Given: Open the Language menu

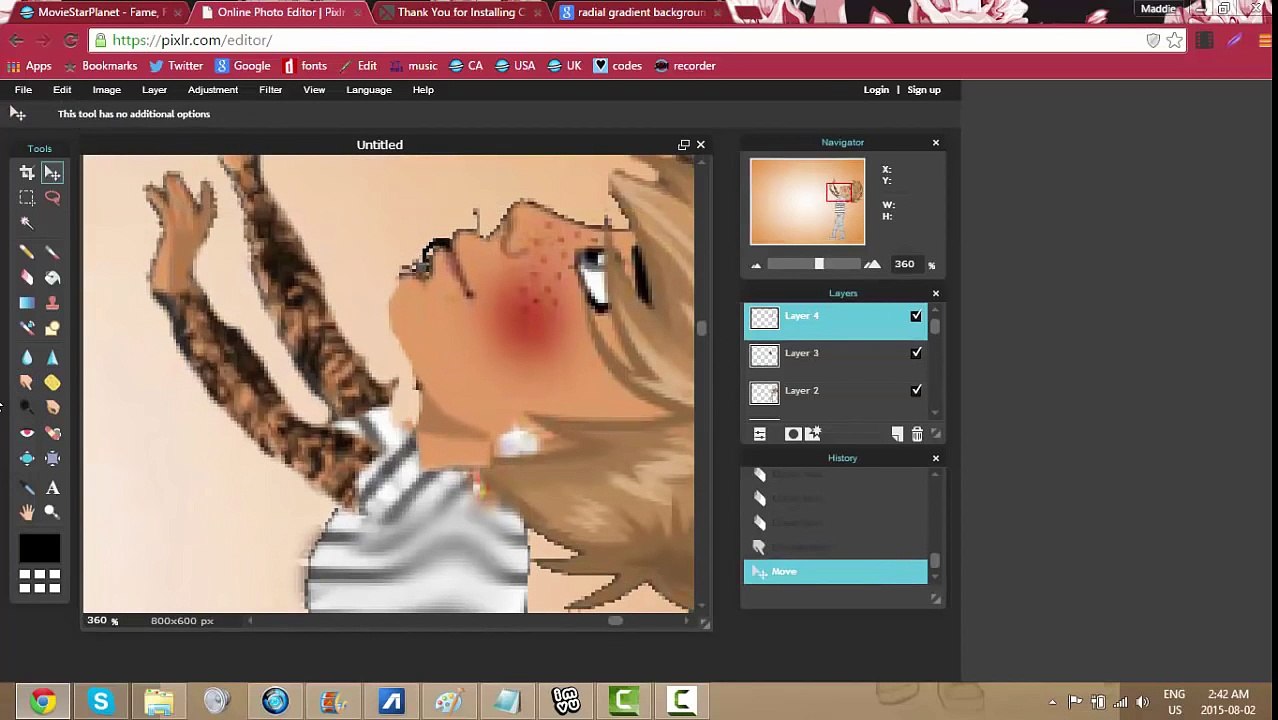Looking at the screenshot, I should (369, 90).
